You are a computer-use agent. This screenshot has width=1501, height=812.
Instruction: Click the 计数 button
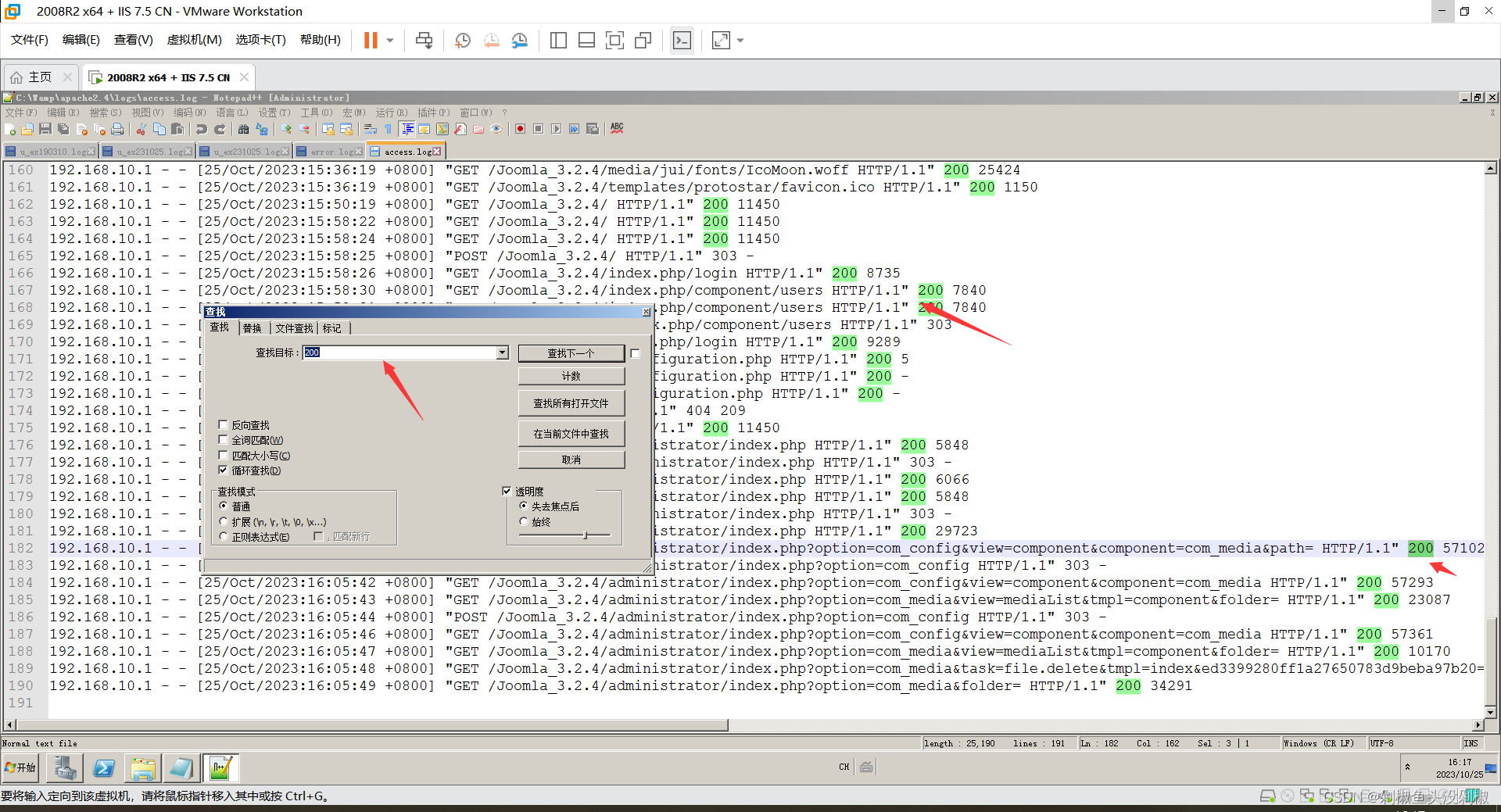point(571,377)
